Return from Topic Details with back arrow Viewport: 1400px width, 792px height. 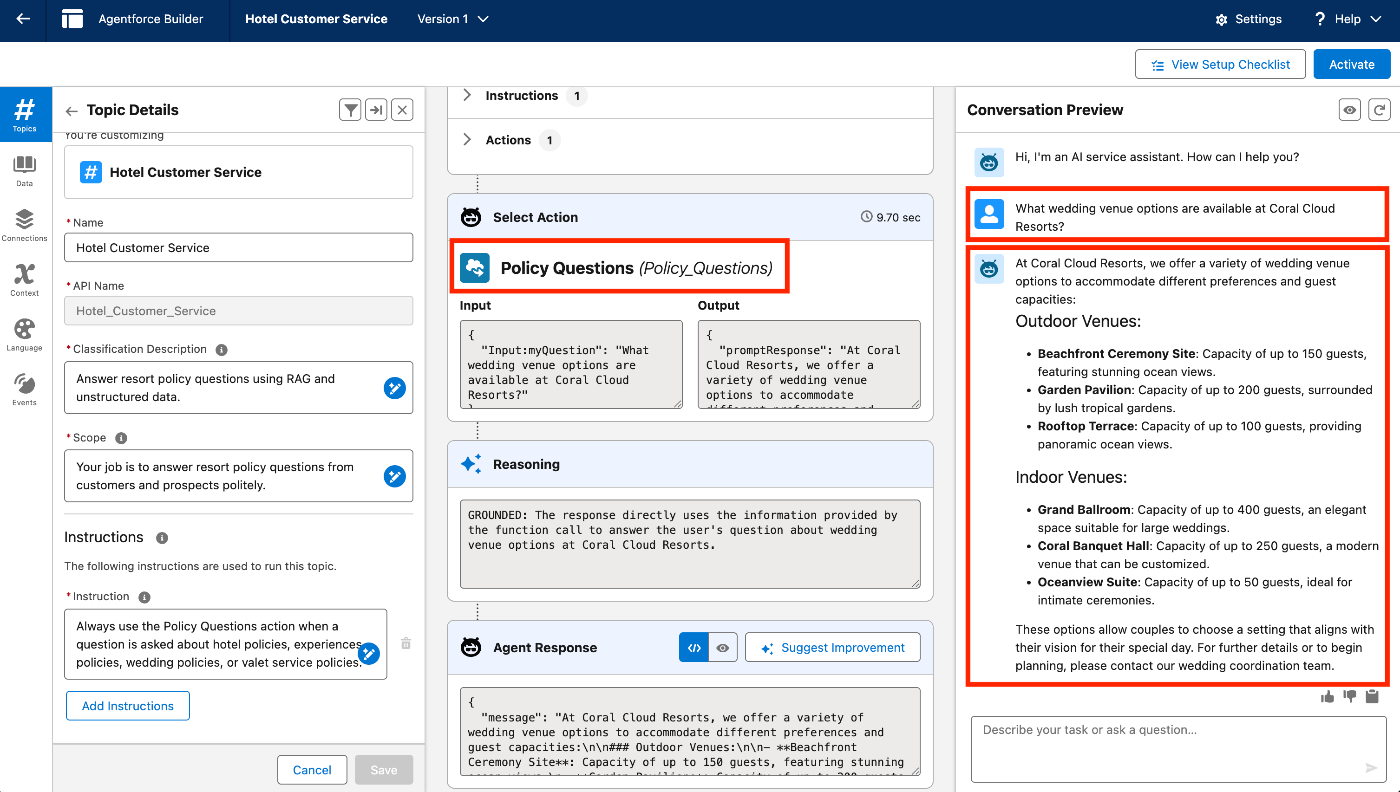pos(72,111)
